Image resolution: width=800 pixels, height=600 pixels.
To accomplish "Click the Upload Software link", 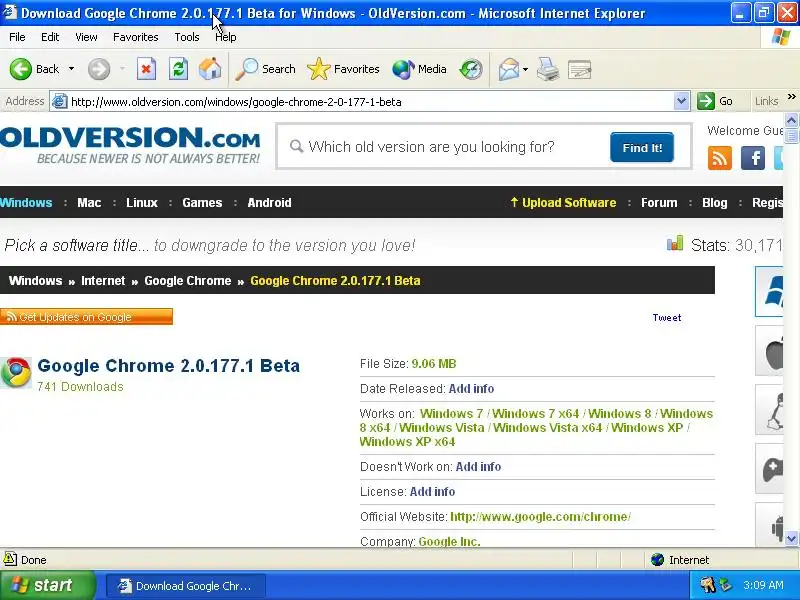I will tap(563, 203).
